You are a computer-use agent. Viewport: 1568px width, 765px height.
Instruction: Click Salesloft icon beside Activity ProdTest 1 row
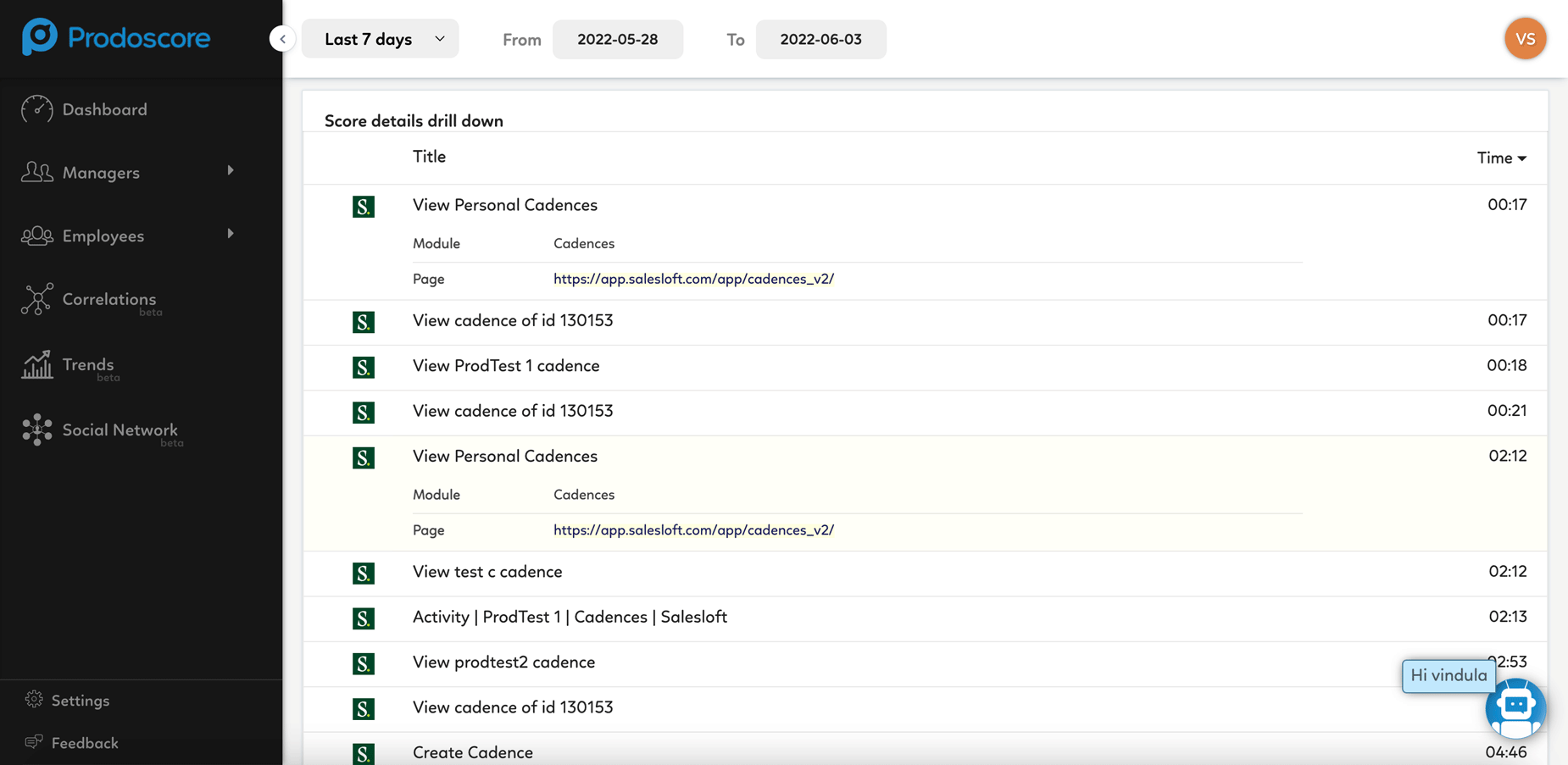tap(364, 618)
